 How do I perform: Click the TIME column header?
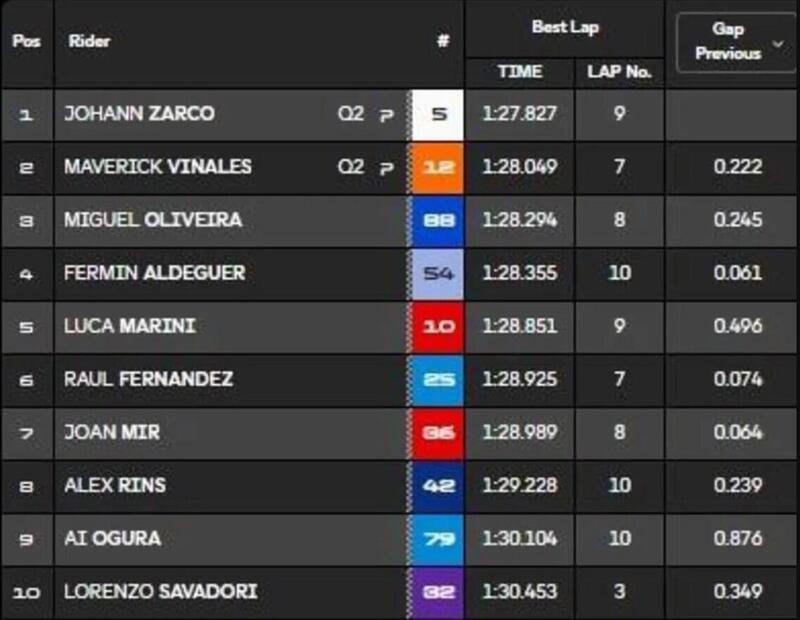click(x=519, y=72)
